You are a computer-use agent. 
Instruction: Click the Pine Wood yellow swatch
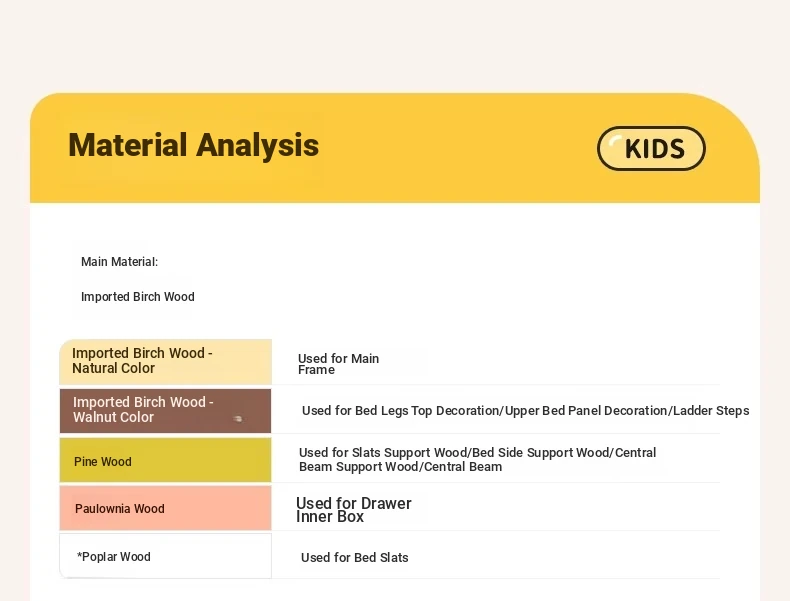click(x=165, y=460)
